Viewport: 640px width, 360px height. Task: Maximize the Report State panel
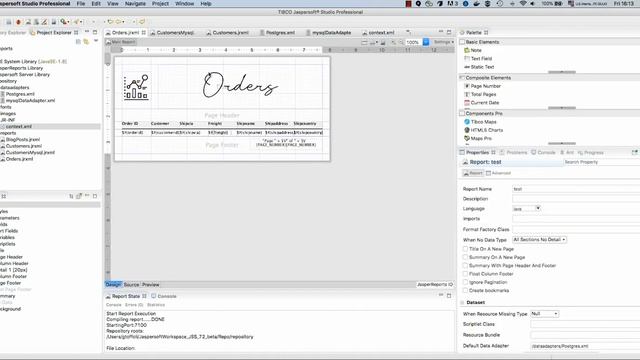449,296
